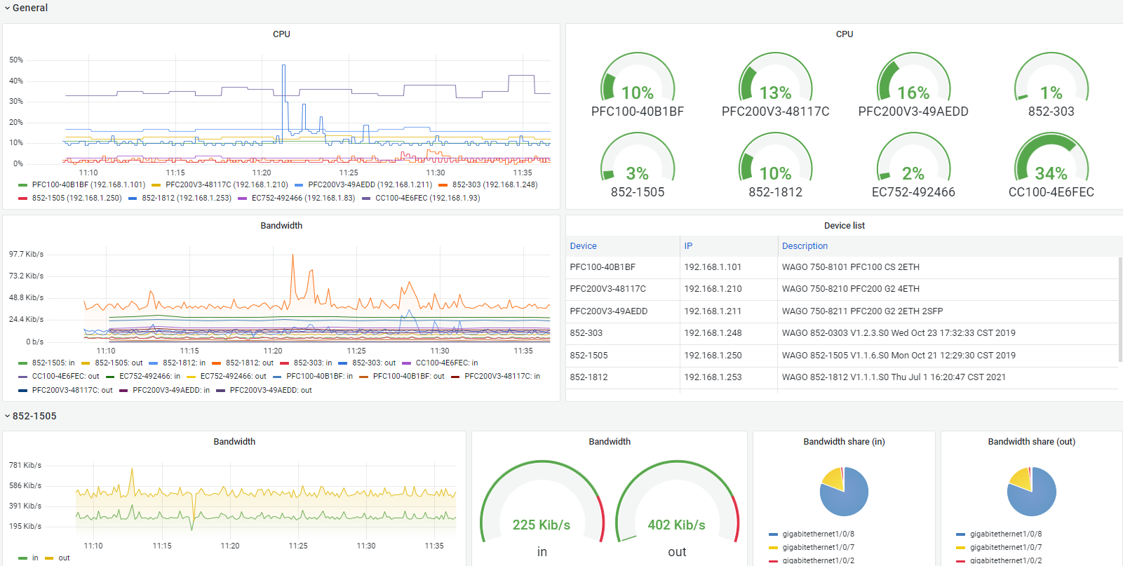Toggle PFC100-40B1BF (192.168.1.101) series in CPU legend
1123x566 pixels.
point(89,184)
